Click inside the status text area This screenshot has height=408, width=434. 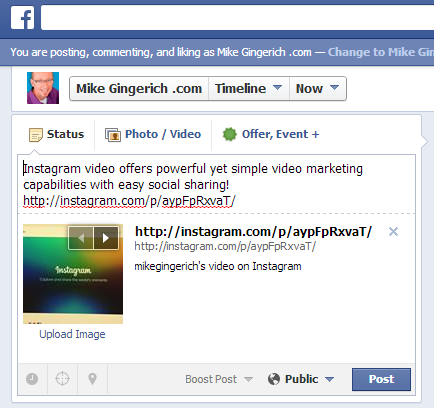coord(216,184)
